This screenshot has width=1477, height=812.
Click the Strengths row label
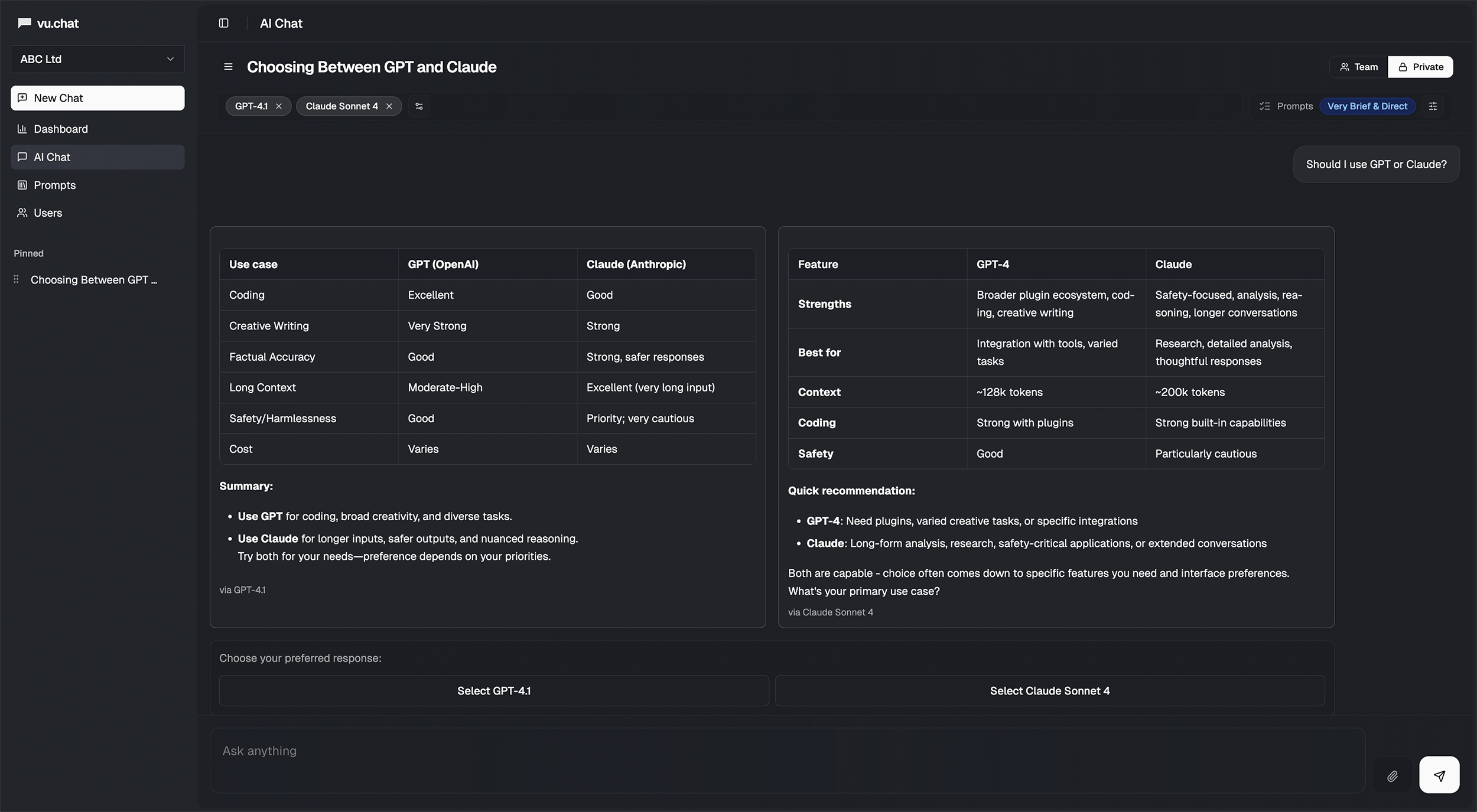point(824,304)
